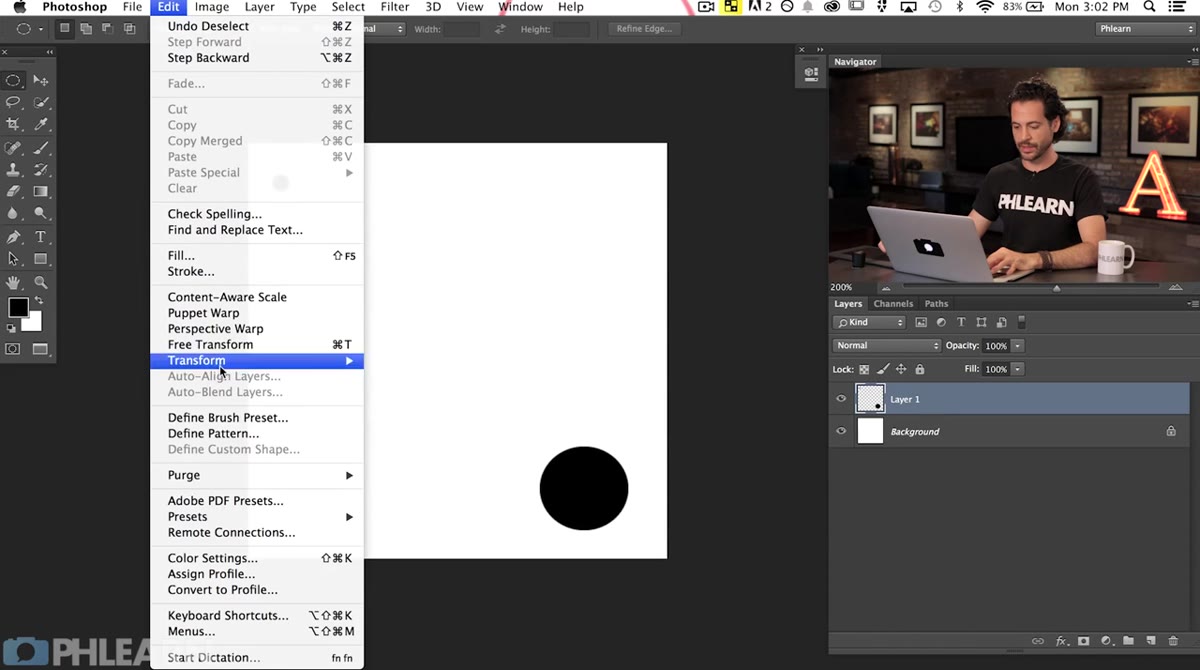
Task: Create new fill or adjustment layer
Action: click(x=1106, y=641)
